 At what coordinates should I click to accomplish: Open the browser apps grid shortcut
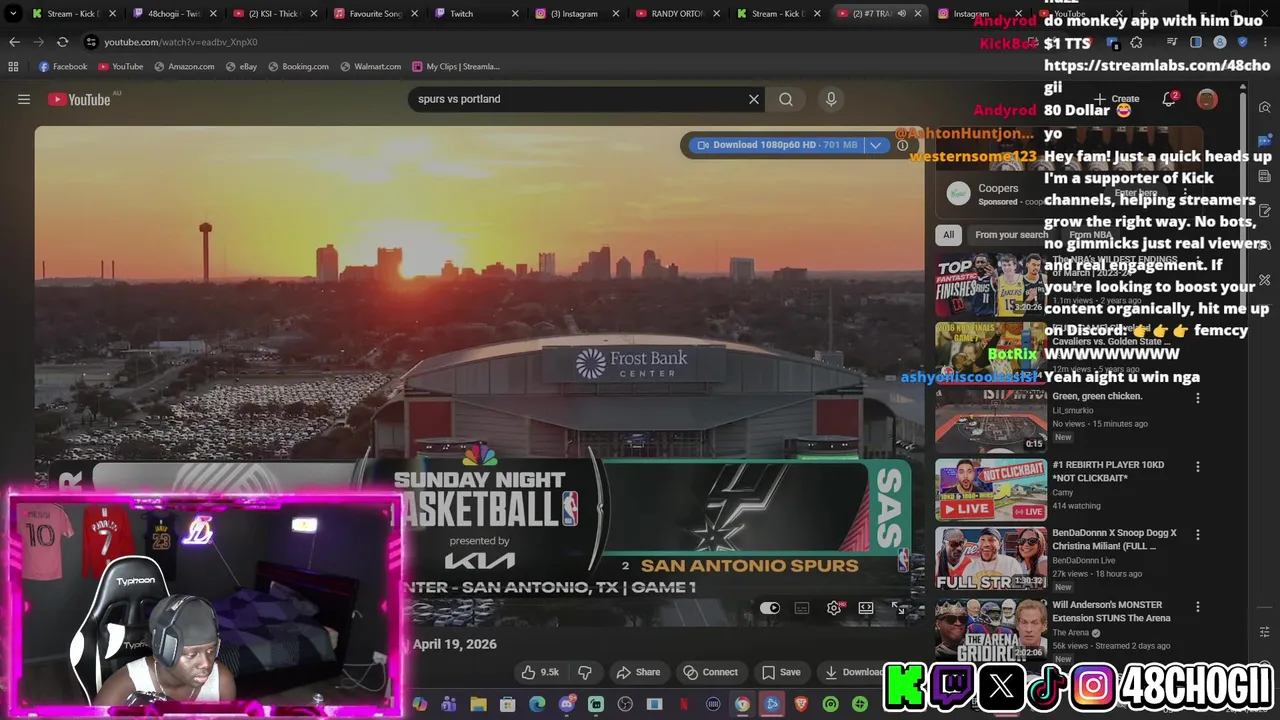pyautogui.click(x=13, y=66)
